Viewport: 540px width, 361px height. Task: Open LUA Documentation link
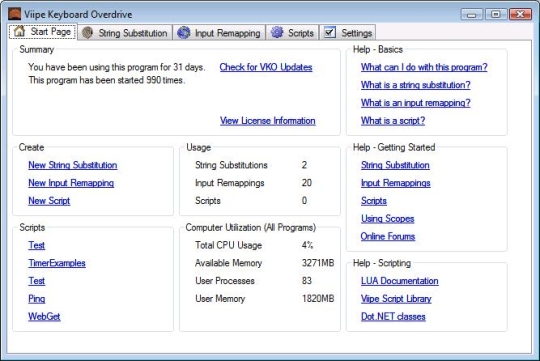click(x=399, y=281)
